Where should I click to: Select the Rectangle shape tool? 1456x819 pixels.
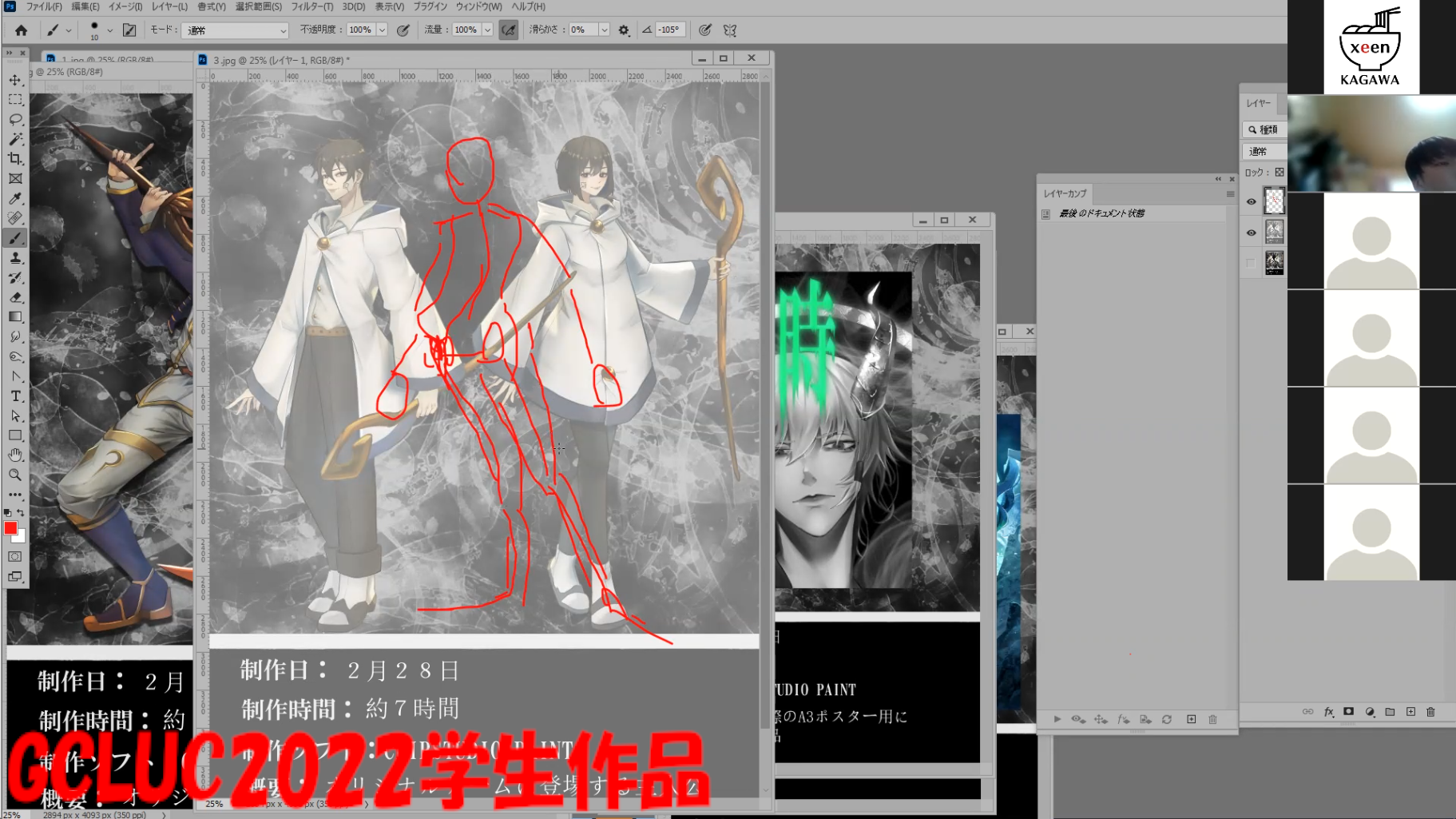point(15,435)
